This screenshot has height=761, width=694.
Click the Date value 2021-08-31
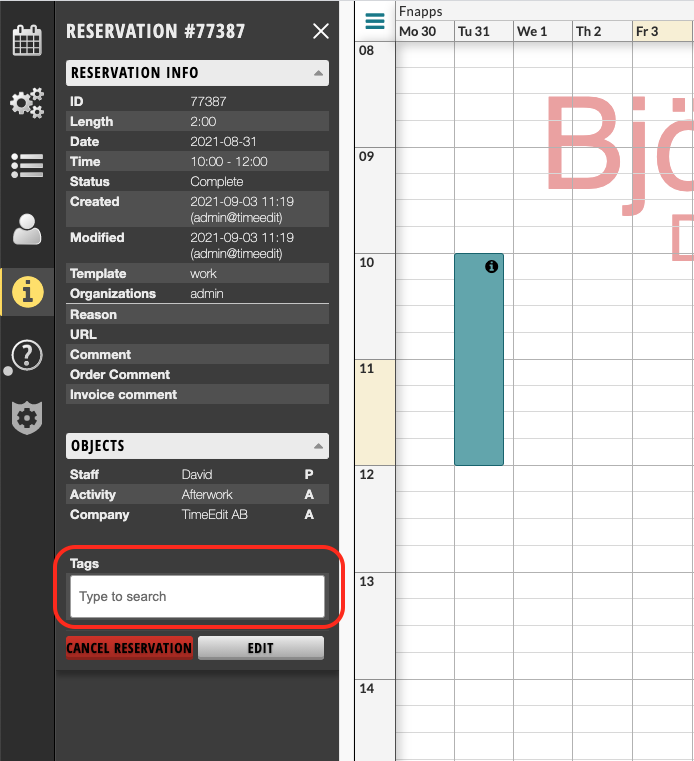click(223, 142)
